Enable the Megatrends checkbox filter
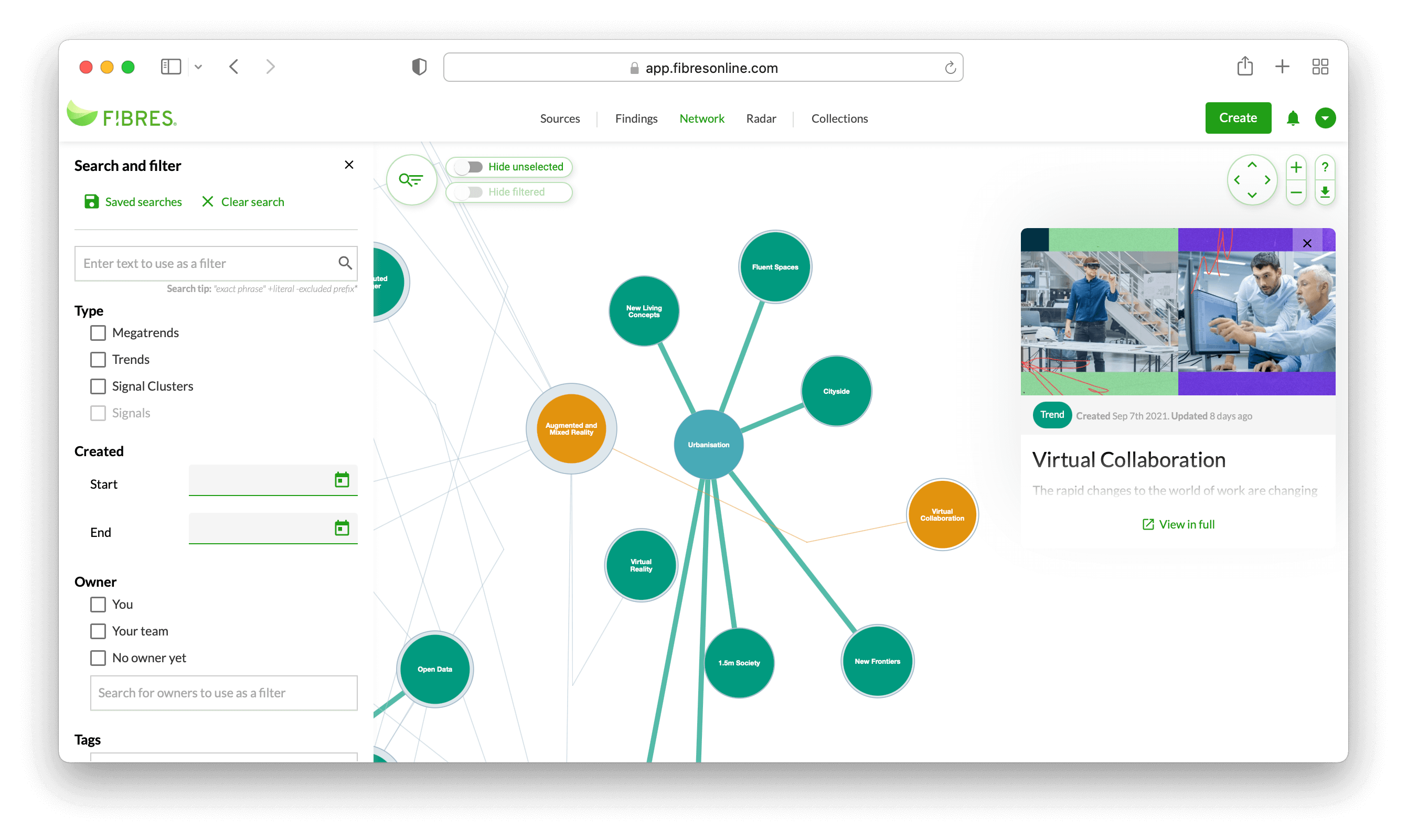Screen dimensions: 1407x840 click(x=97, y=332)
